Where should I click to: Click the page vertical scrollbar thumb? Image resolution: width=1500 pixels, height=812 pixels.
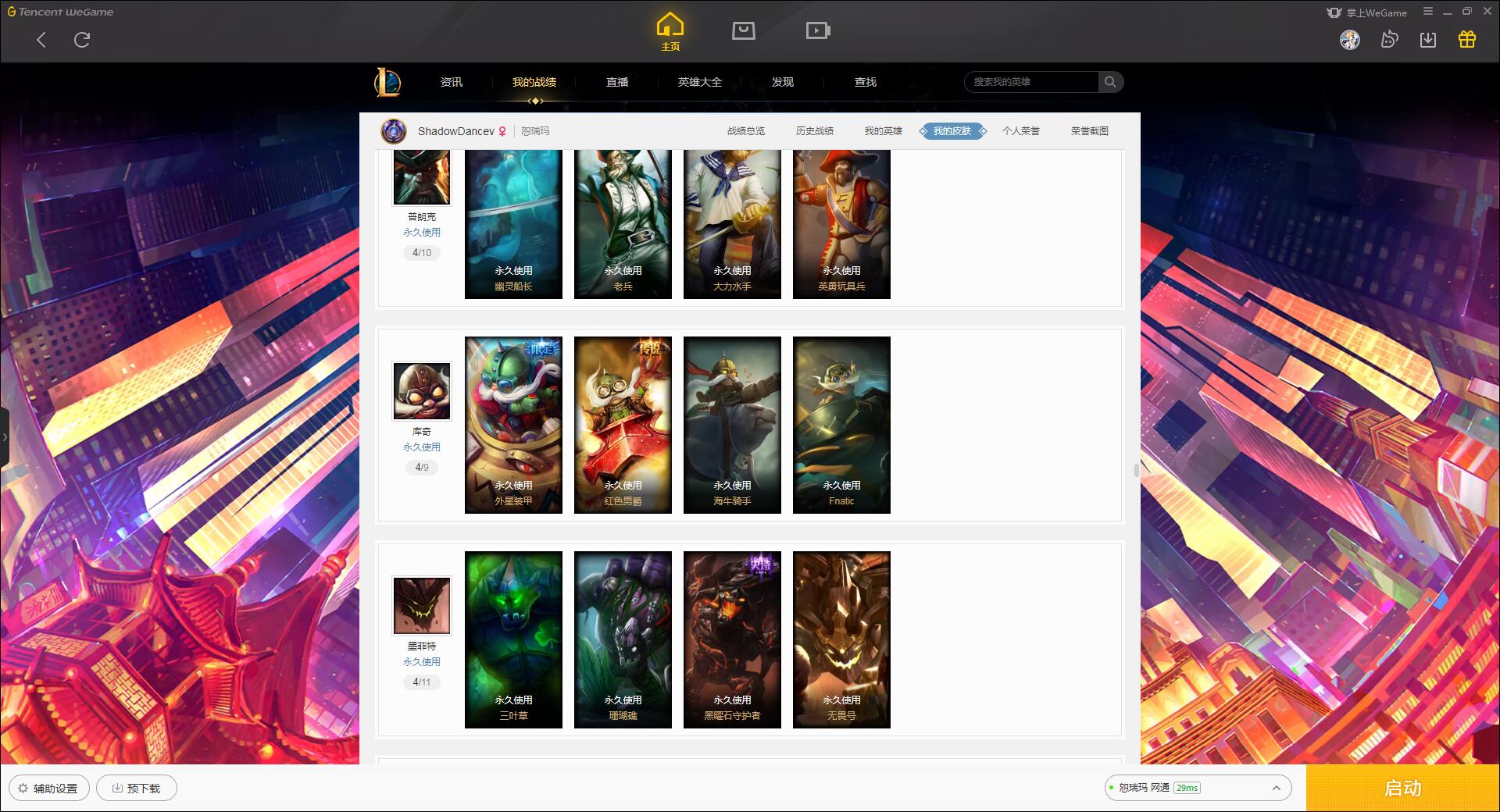click(1136, 470)
